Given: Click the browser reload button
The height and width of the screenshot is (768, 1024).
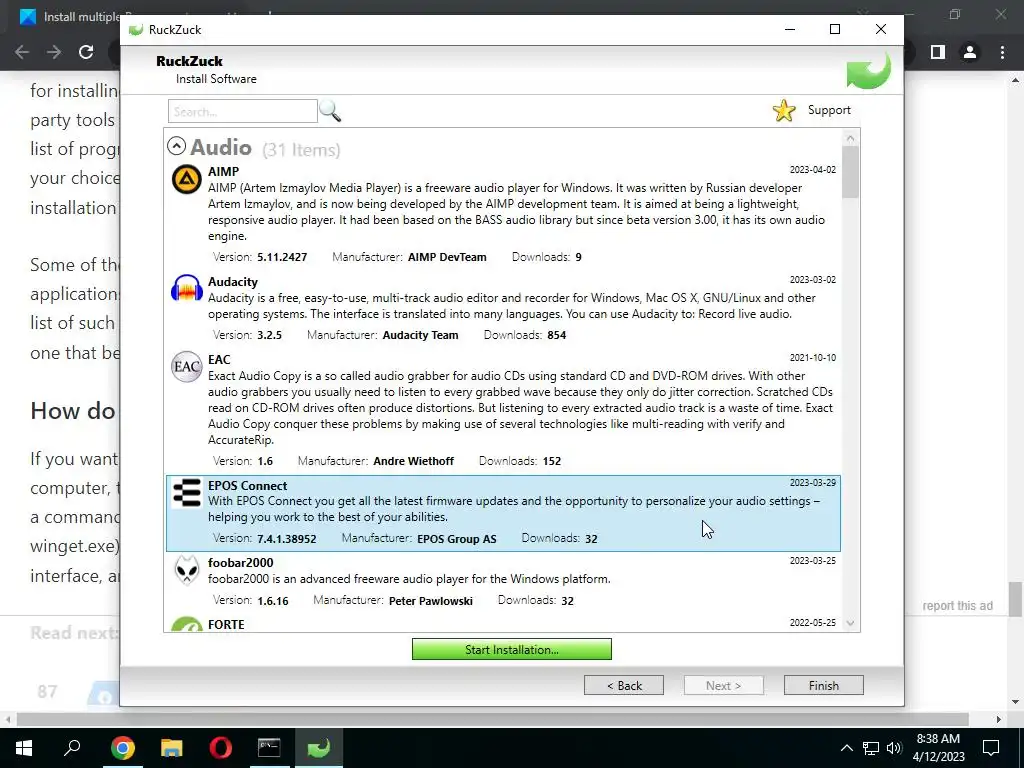Looking at the screenshot, I should pyautogui.click(x=86, y=52).
